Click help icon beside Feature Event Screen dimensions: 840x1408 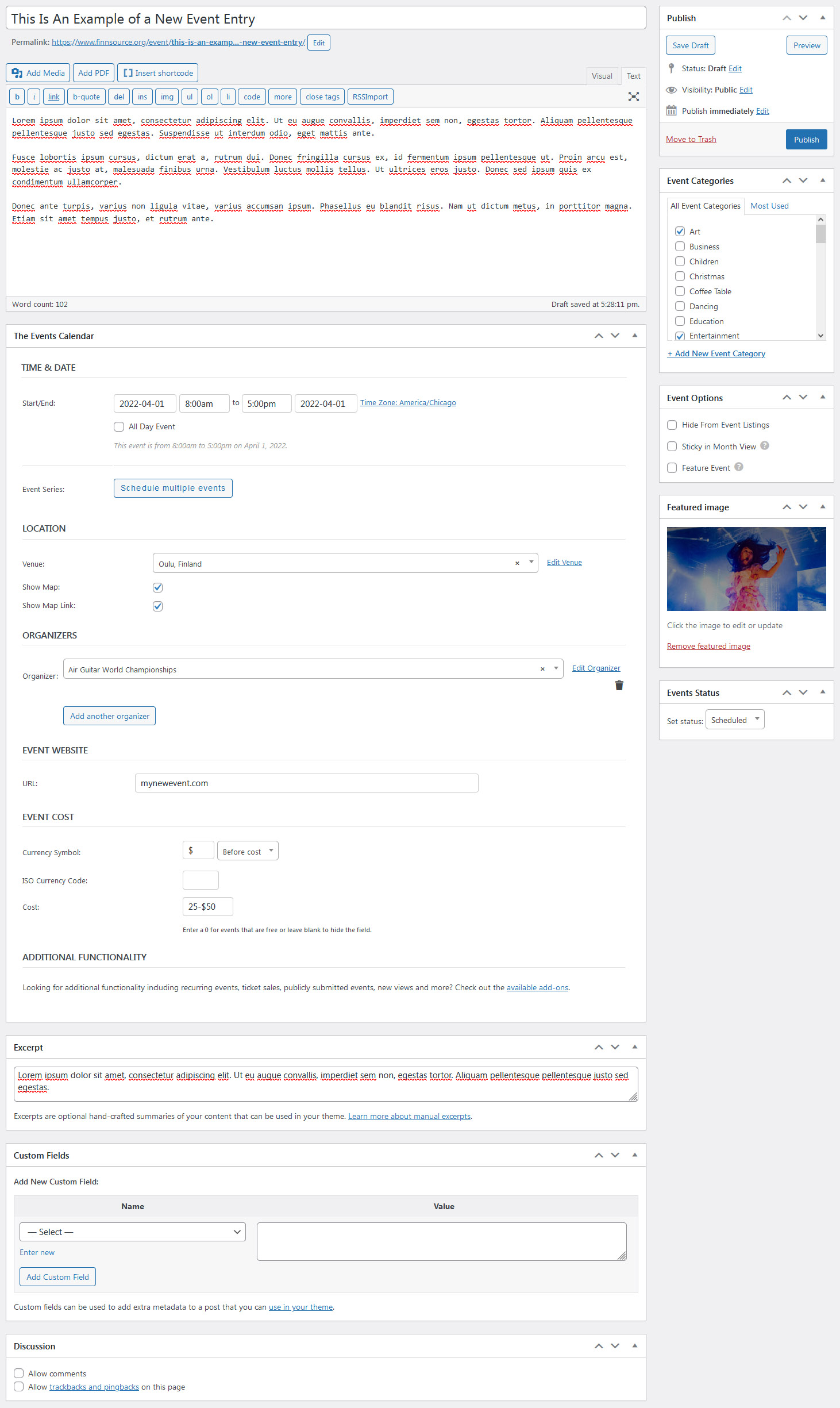(x=739, y=467)
